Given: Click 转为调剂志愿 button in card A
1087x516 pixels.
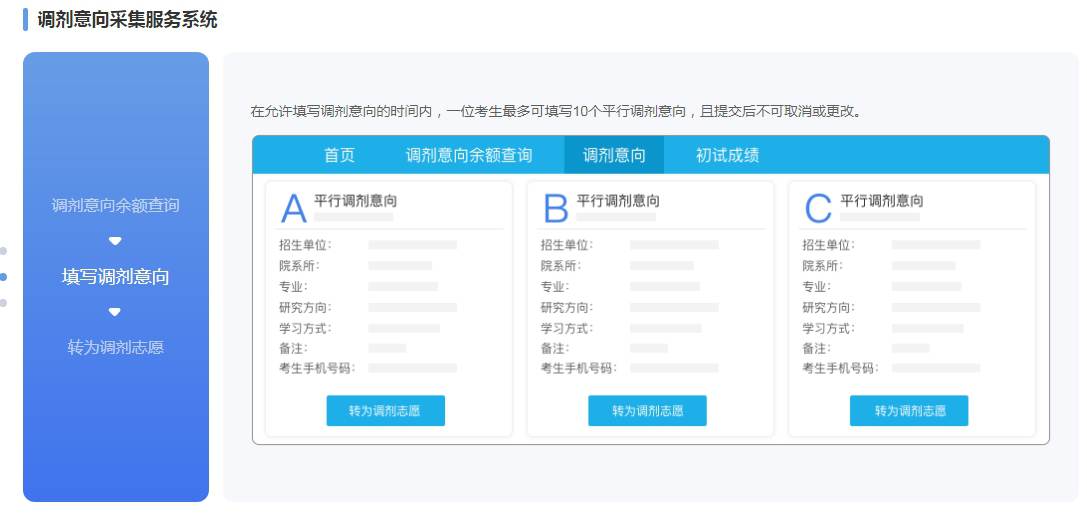Looking at the screenshot, I should click(385, 411).
